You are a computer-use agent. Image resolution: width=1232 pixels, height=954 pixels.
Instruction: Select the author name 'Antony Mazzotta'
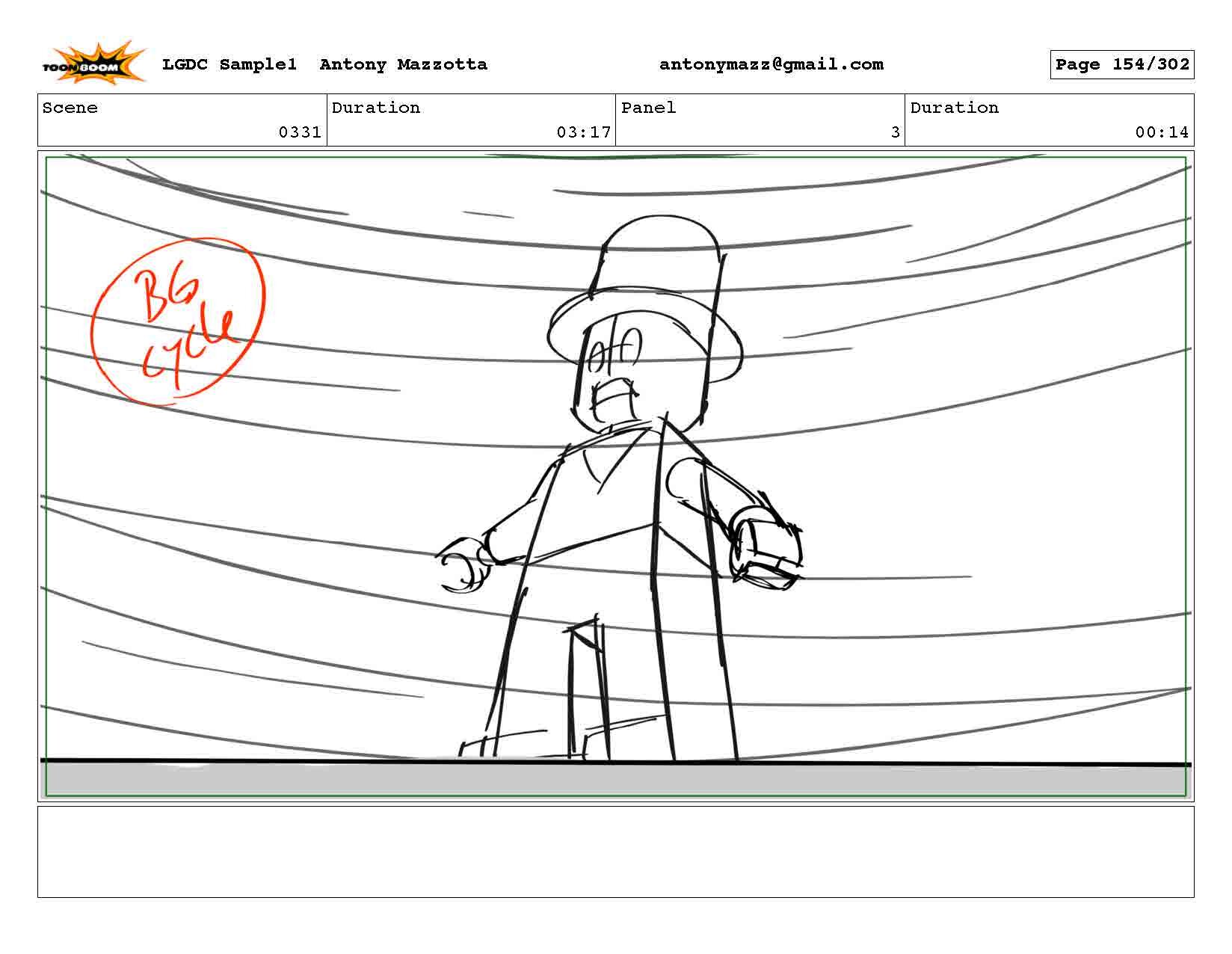pyautogui.click(x=404, y=65)
